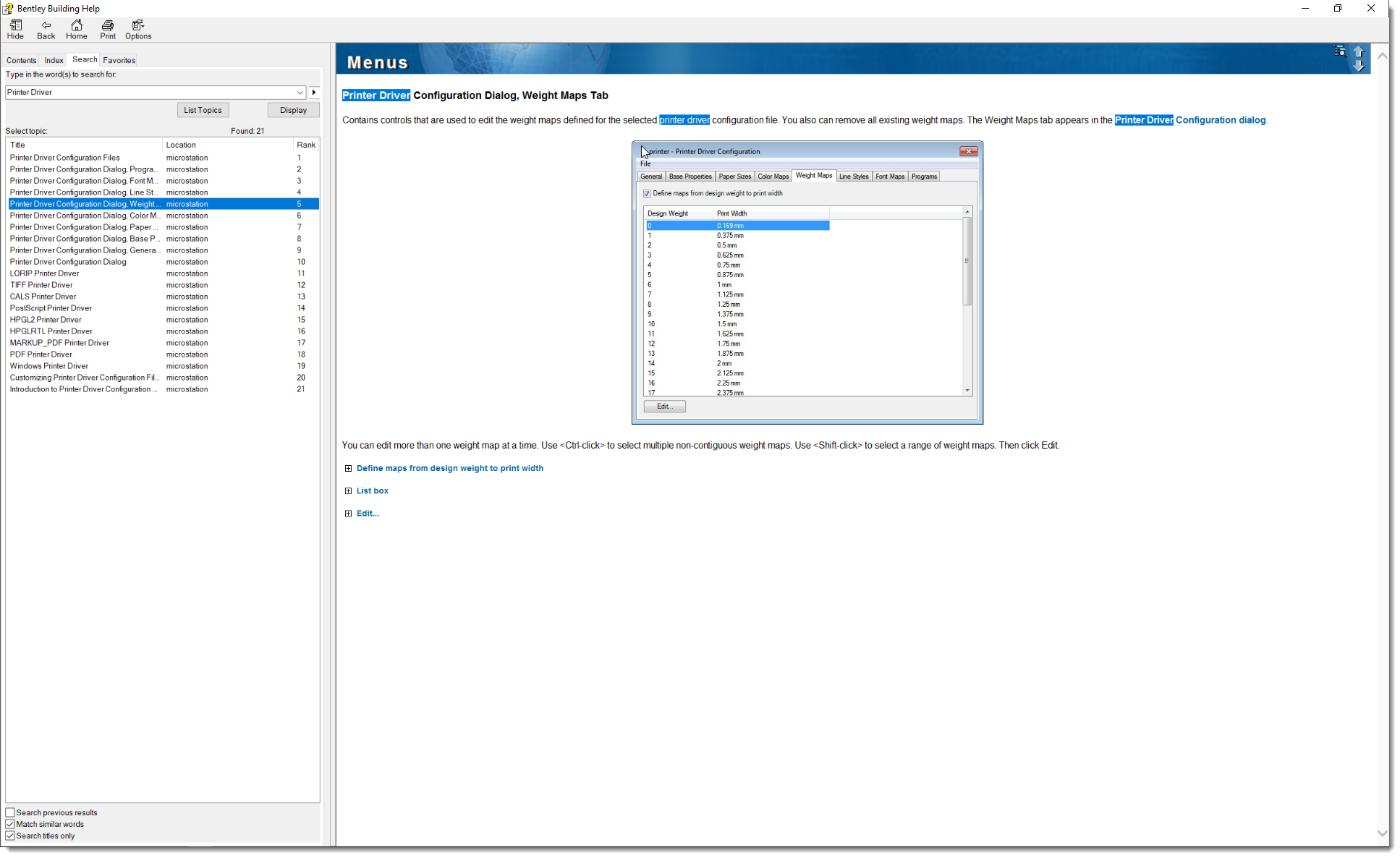Click the Define maps from design weight link
This screenshot has width=1400, height=858.
click(x=449, y=468)
